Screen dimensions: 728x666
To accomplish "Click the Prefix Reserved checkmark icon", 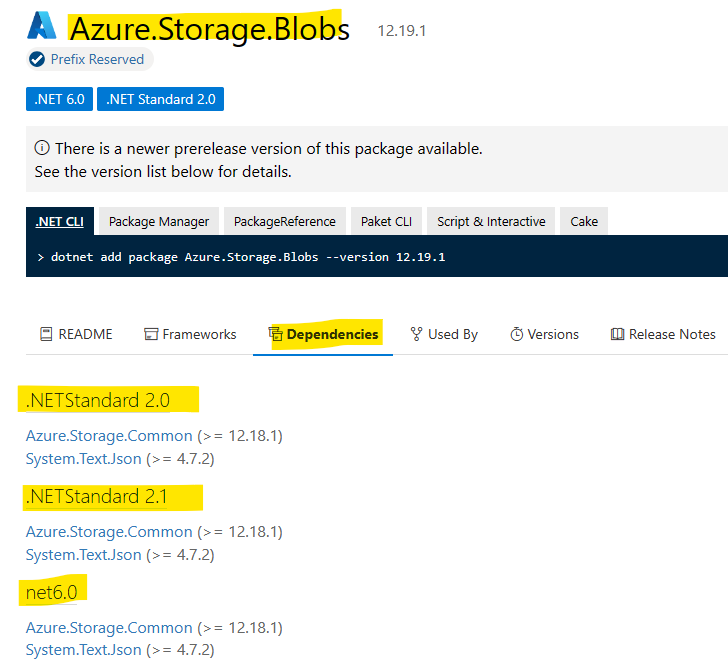I will click(x=37, y=59).
